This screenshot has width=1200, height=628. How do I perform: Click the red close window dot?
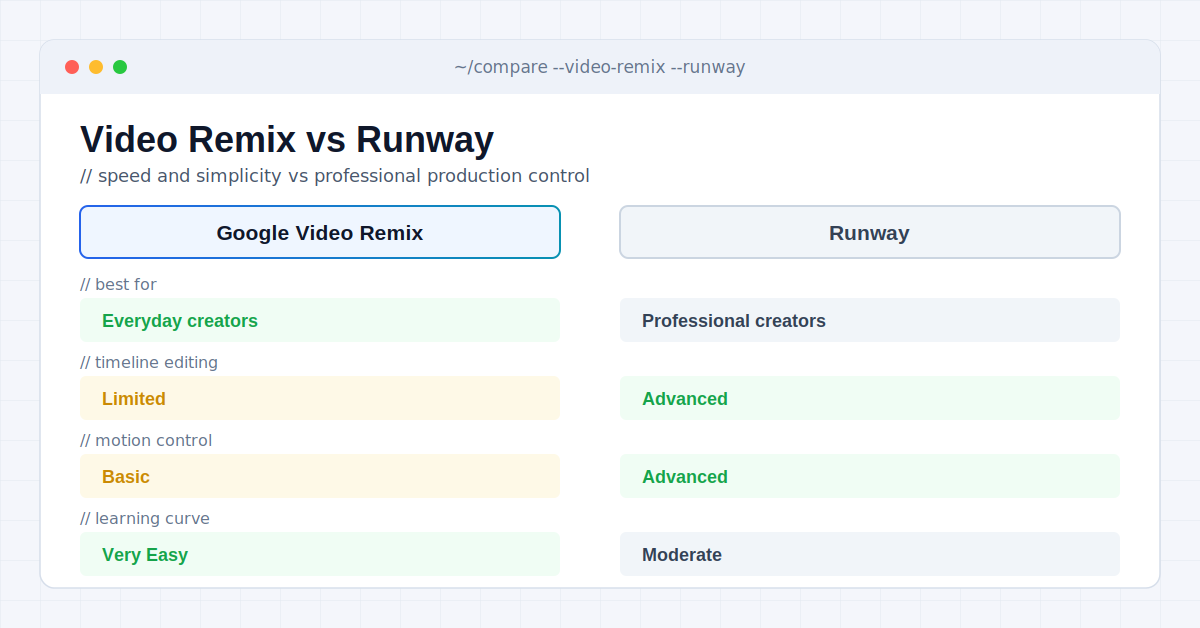(x=72, y=67)
